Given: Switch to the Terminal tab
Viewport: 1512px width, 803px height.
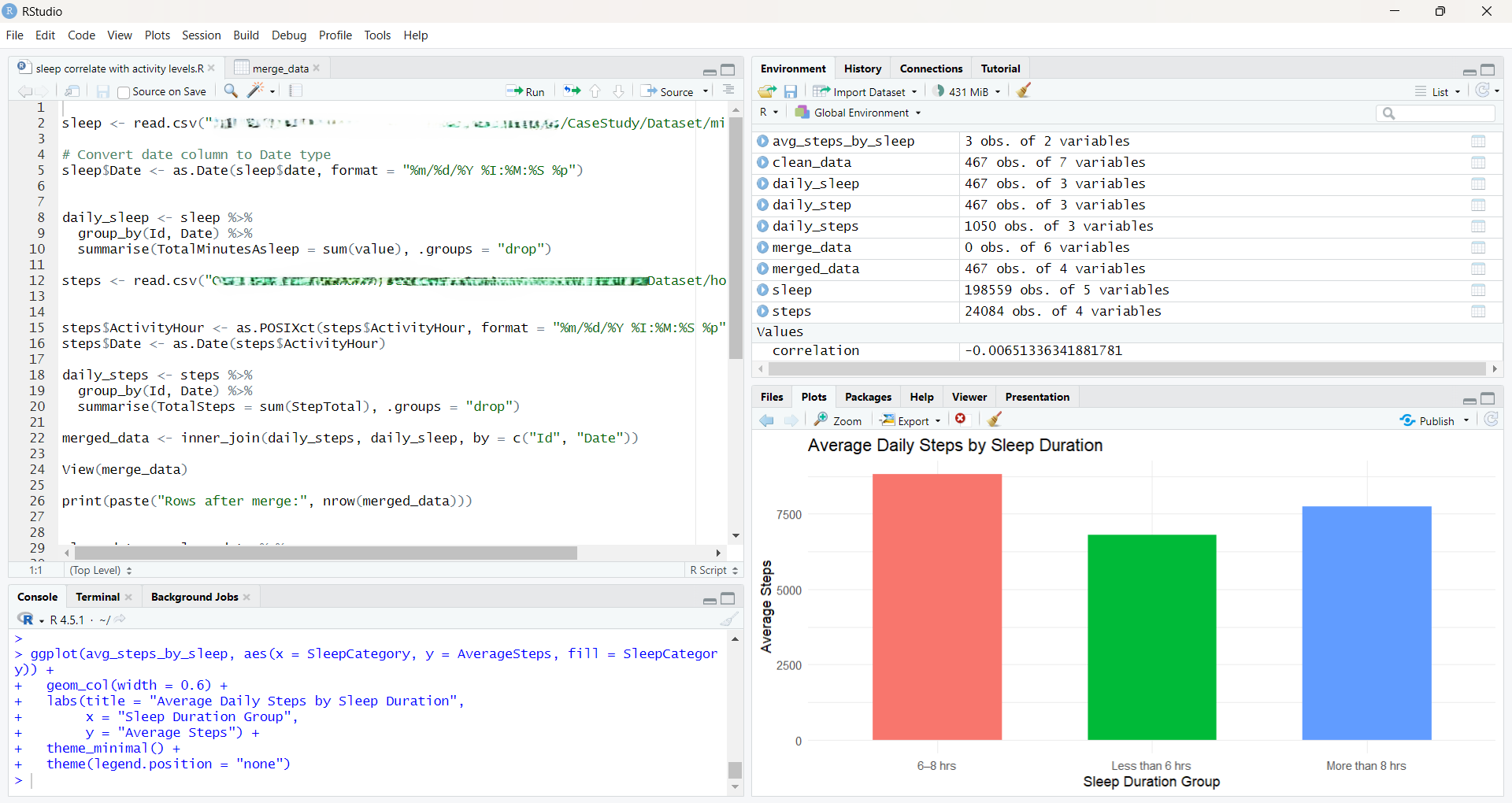Looking at the screenshot, I should tap(98, 597).
